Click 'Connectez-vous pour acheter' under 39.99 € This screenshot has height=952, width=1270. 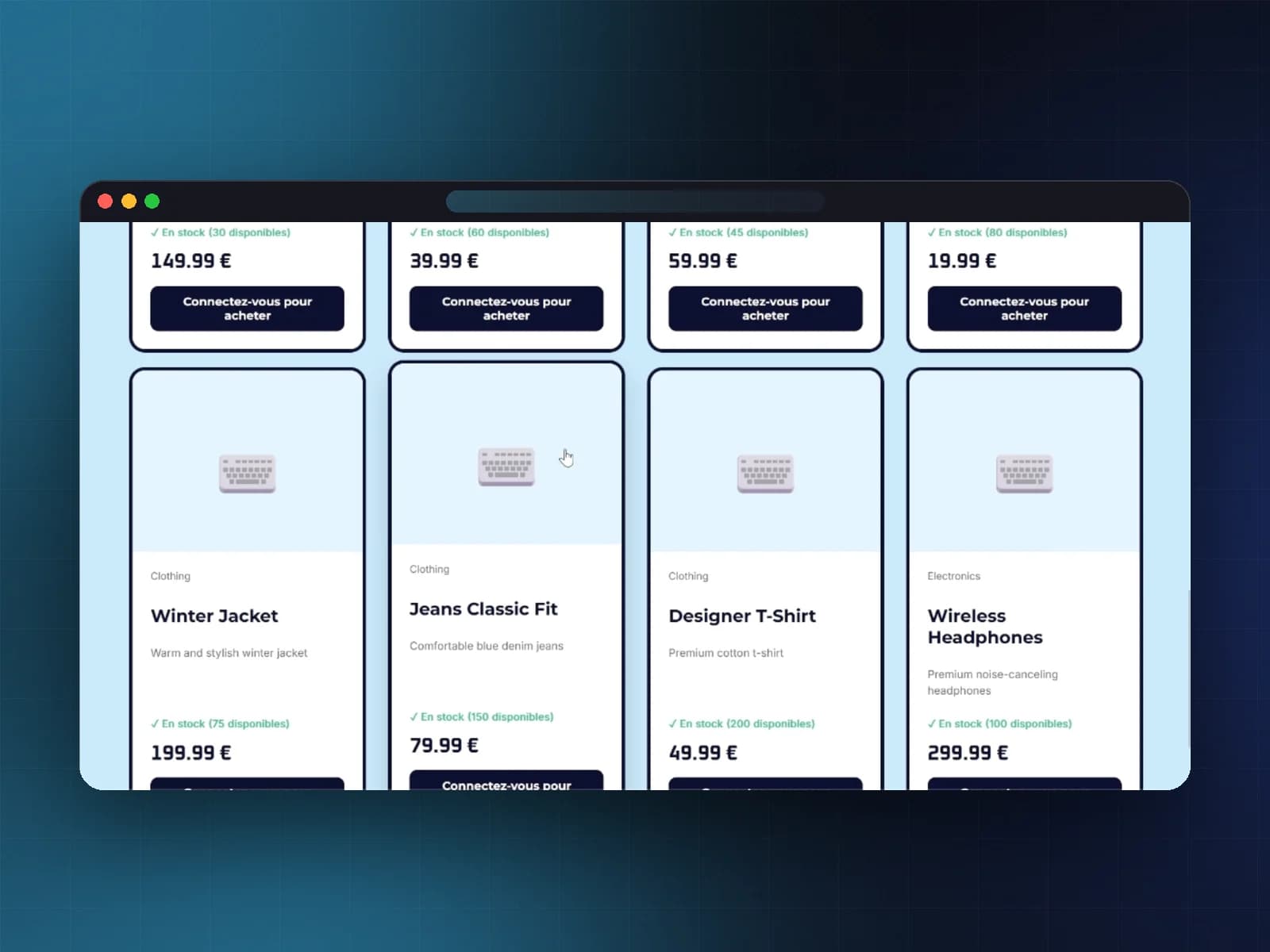coord(506,309)
